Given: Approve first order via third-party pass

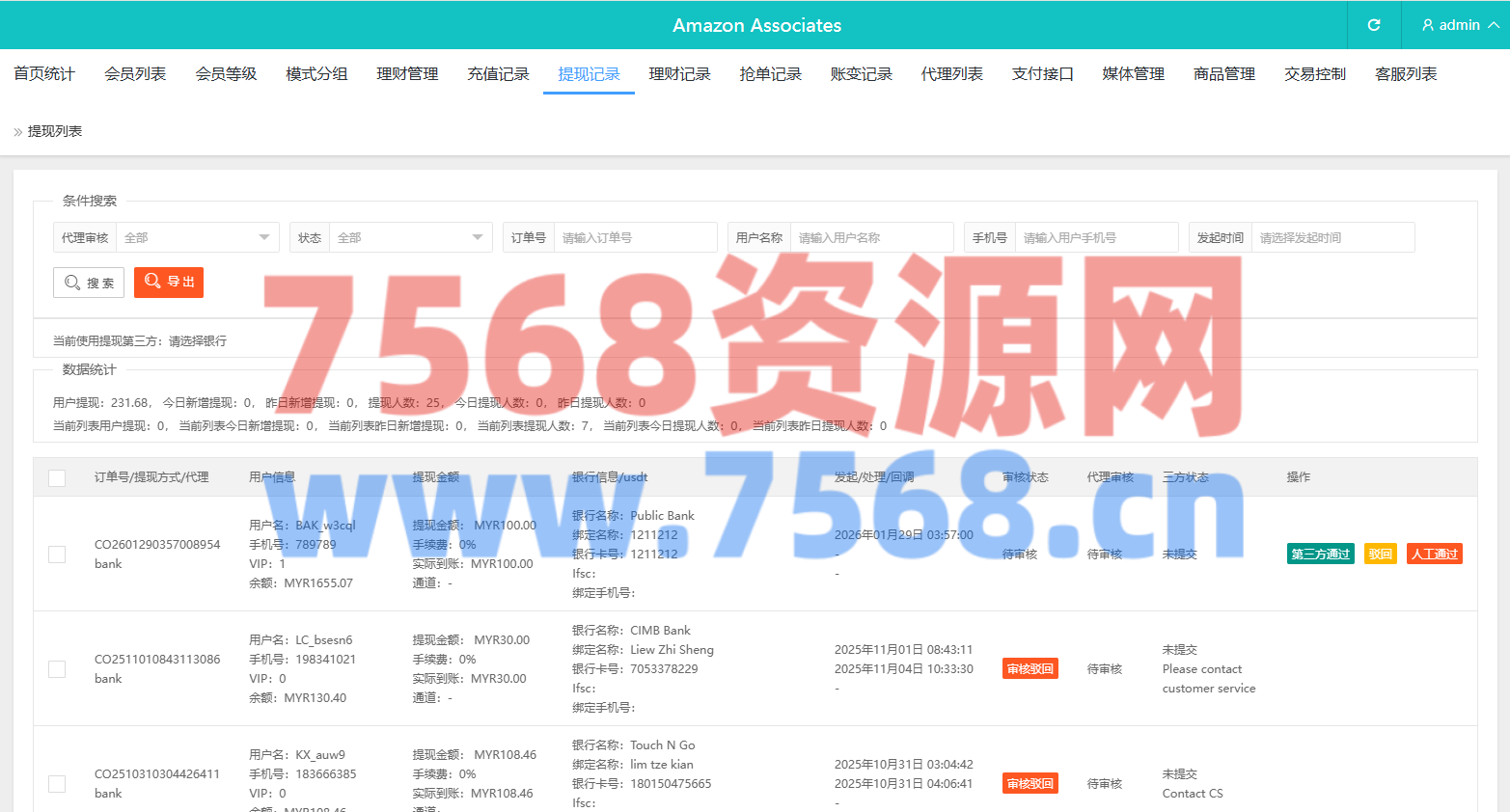Looking at the screenshot, I should pos(1320,554).
